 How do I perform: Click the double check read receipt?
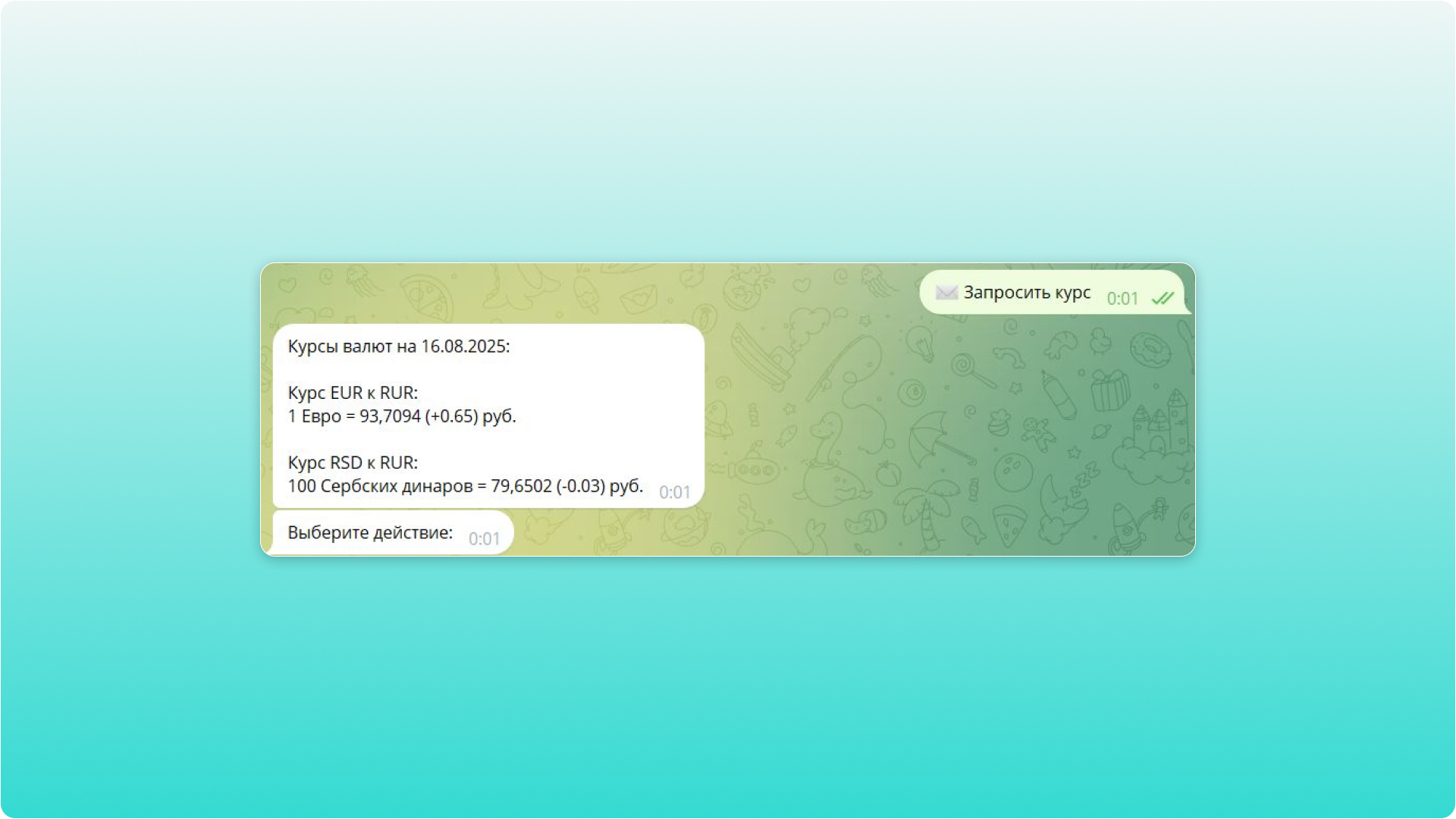1162,299
